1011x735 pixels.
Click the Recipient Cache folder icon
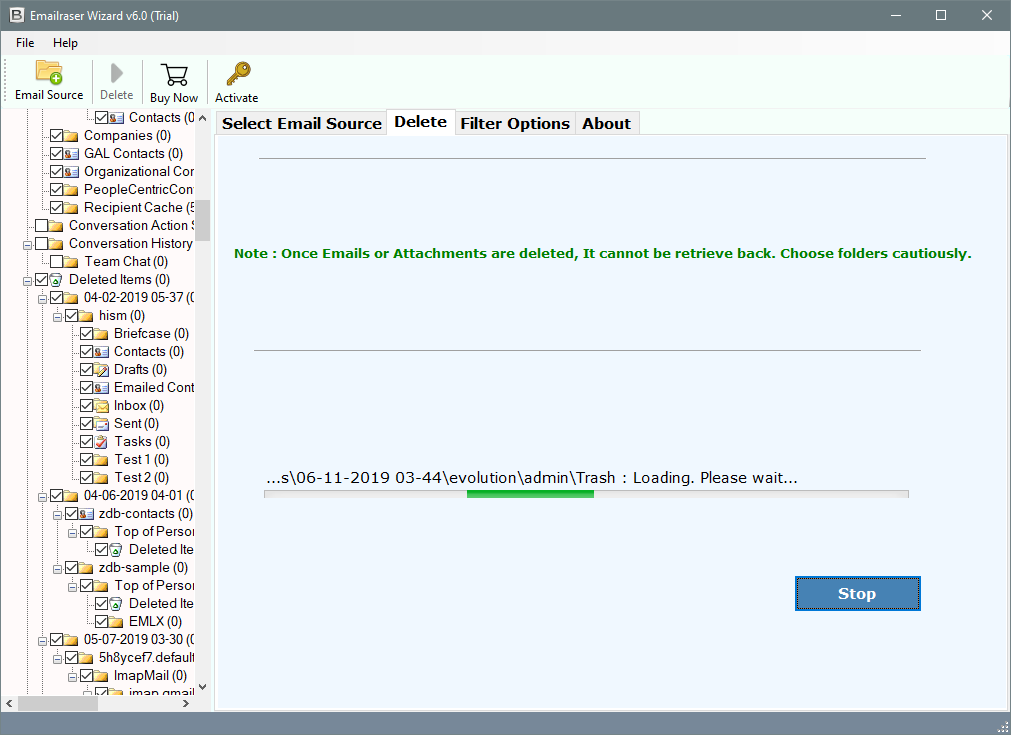[x=71, y=208]
